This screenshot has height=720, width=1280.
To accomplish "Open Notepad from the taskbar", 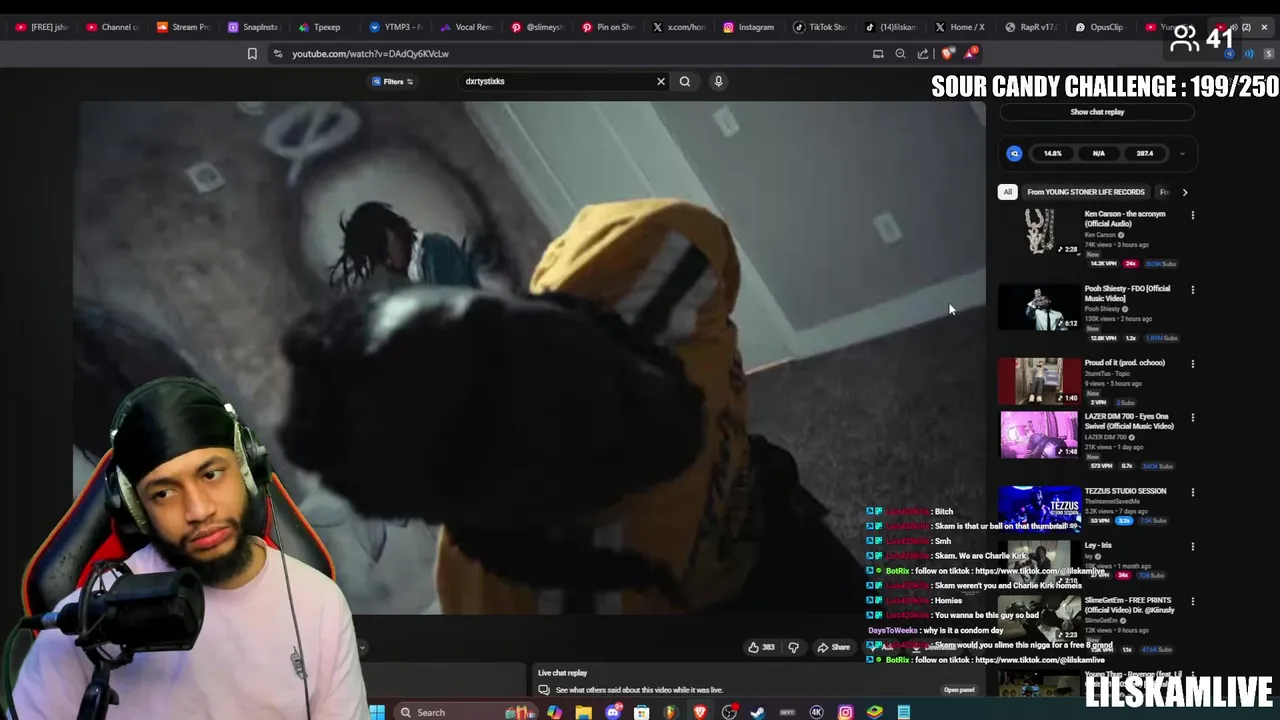I will pos(904,712).
